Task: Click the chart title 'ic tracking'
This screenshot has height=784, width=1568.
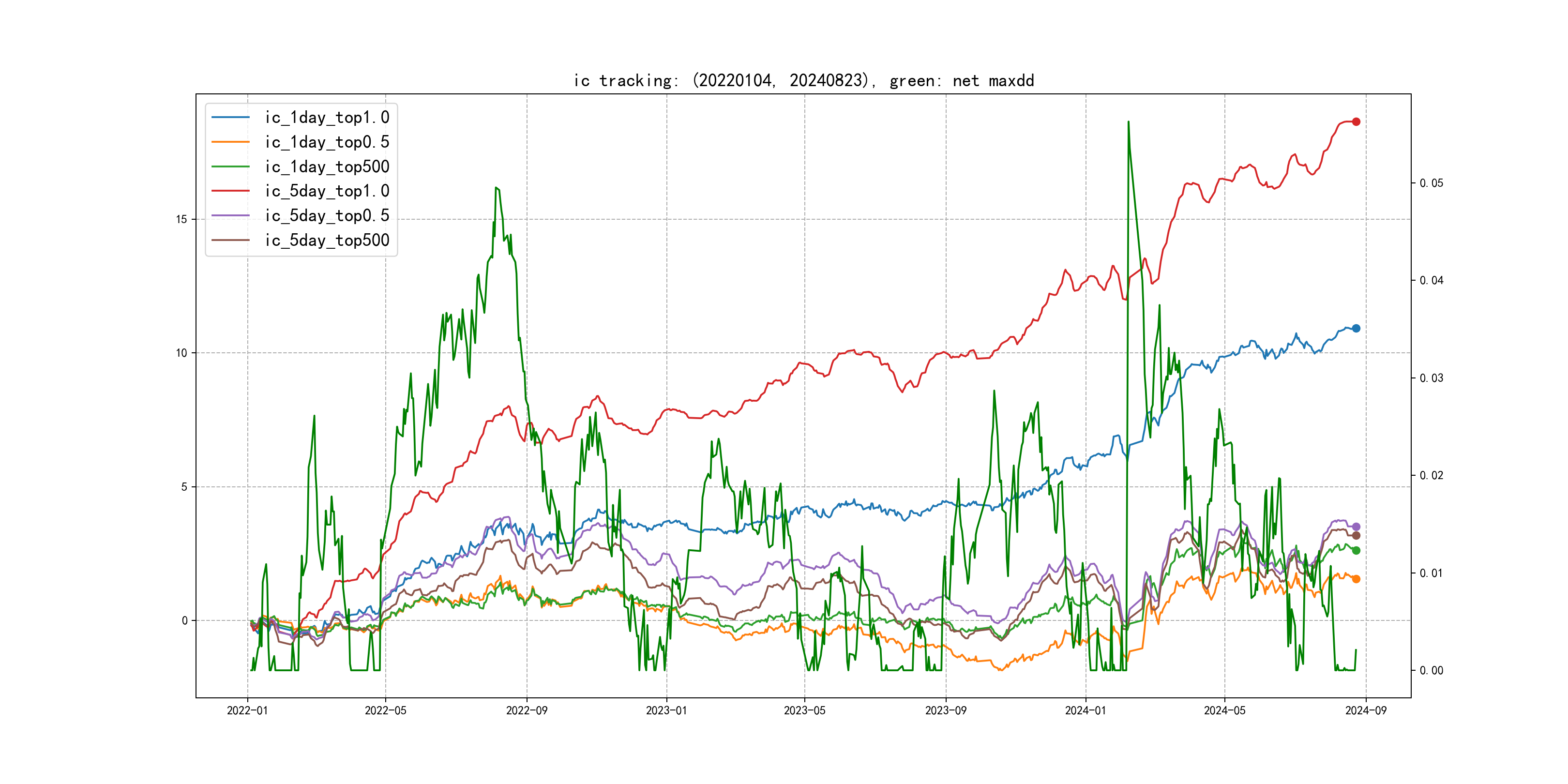Action: [x=803, y=80]
